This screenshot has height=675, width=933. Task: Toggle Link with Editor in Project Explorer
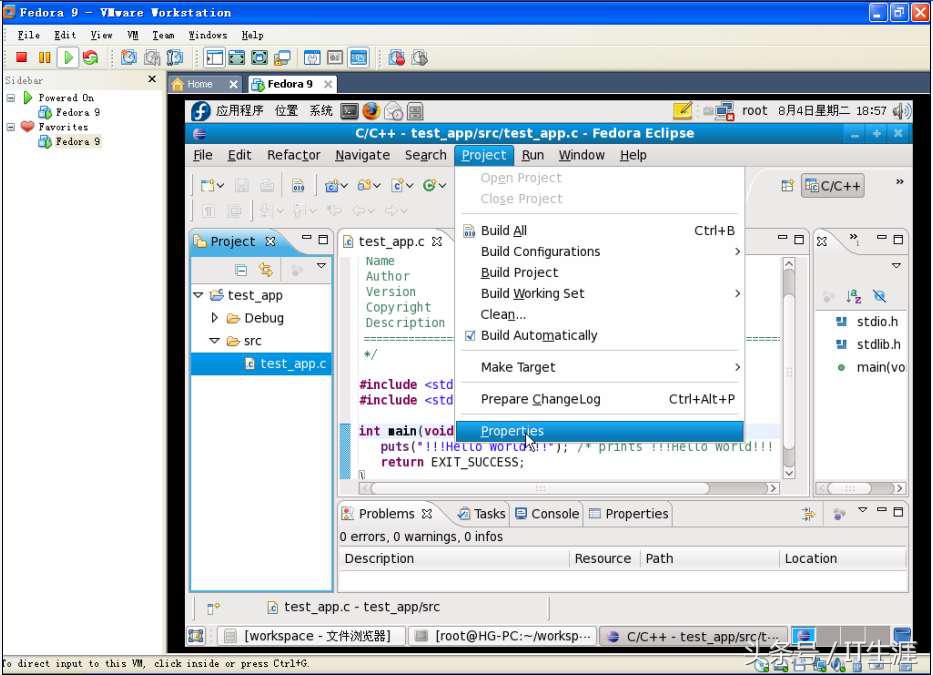(266, 268)
